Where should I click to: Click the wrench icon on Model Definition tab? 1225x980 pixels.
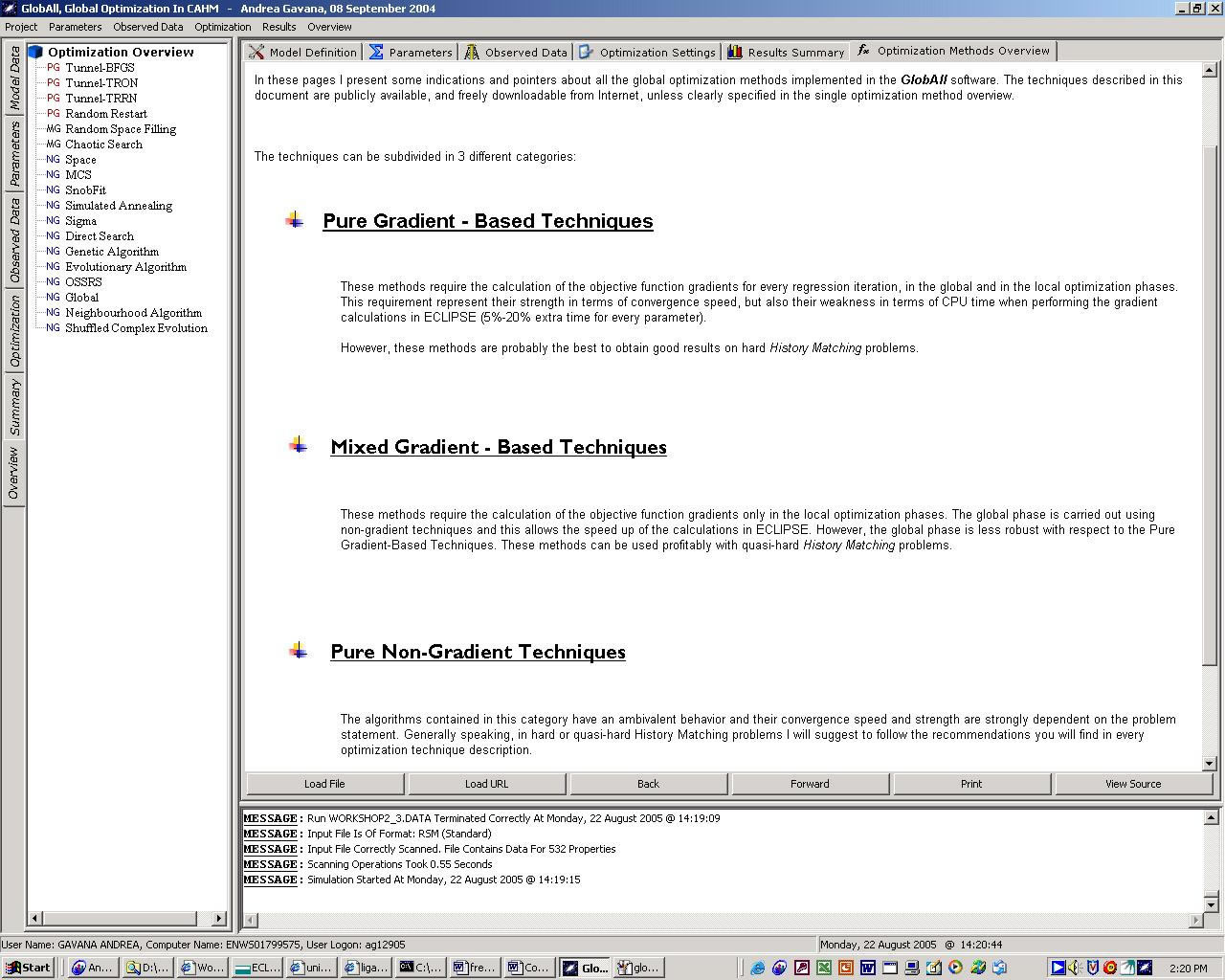point(256,52)
